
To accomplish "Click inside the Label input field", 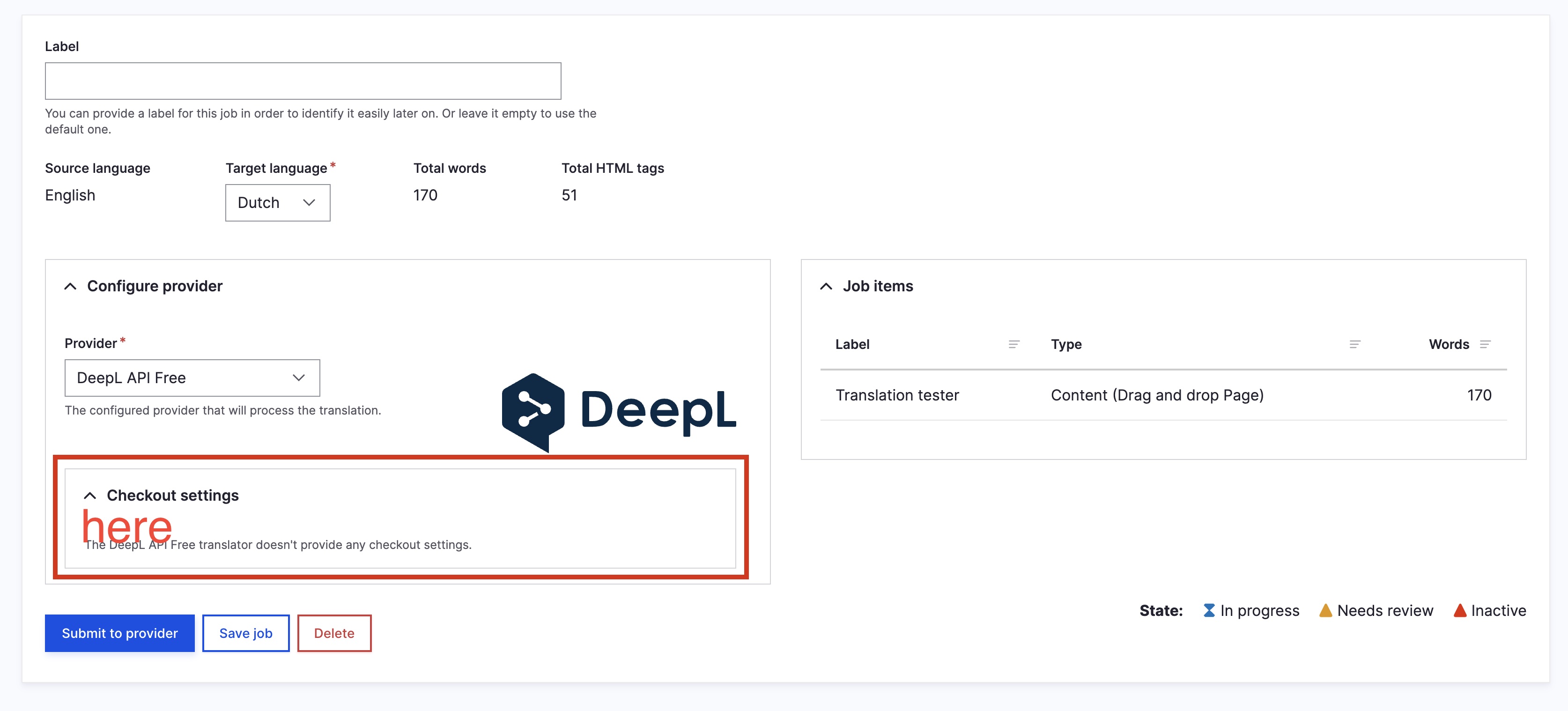I will 303,81.
